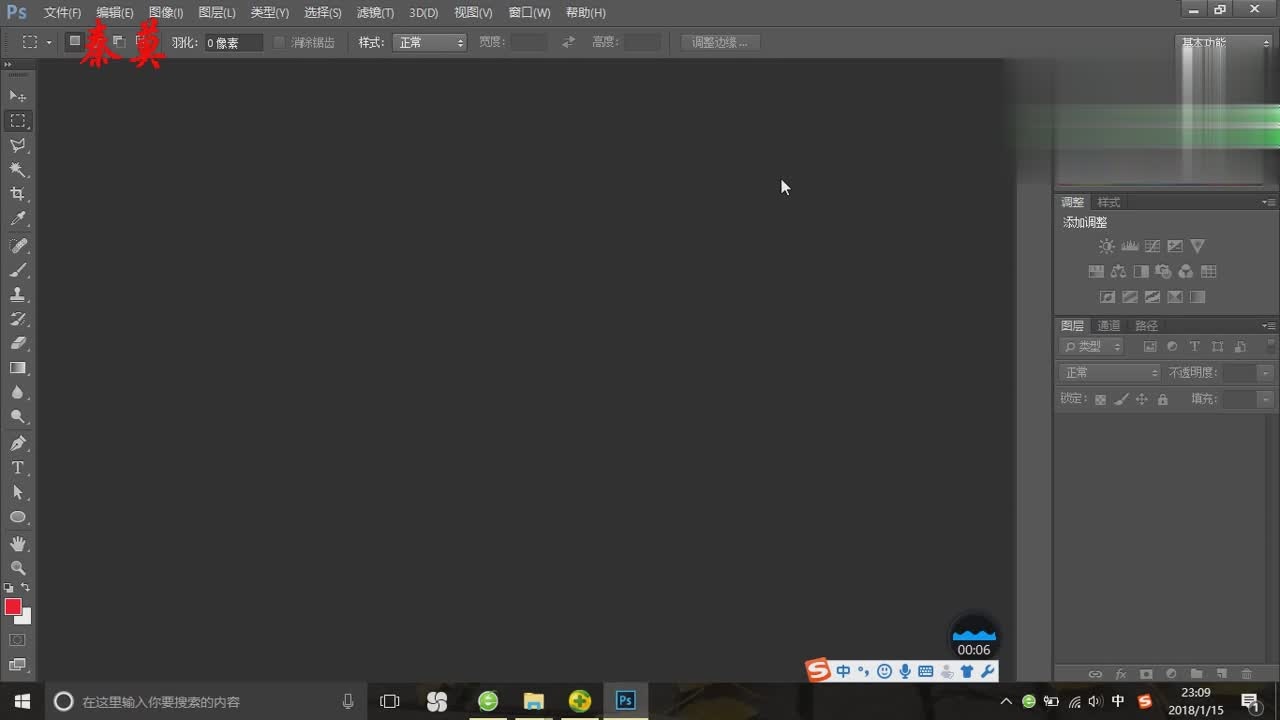The width and height of the screenshot is (1280, 720).
Task: Toggle New Selection mode button
Action: click(x=74, y=42)
